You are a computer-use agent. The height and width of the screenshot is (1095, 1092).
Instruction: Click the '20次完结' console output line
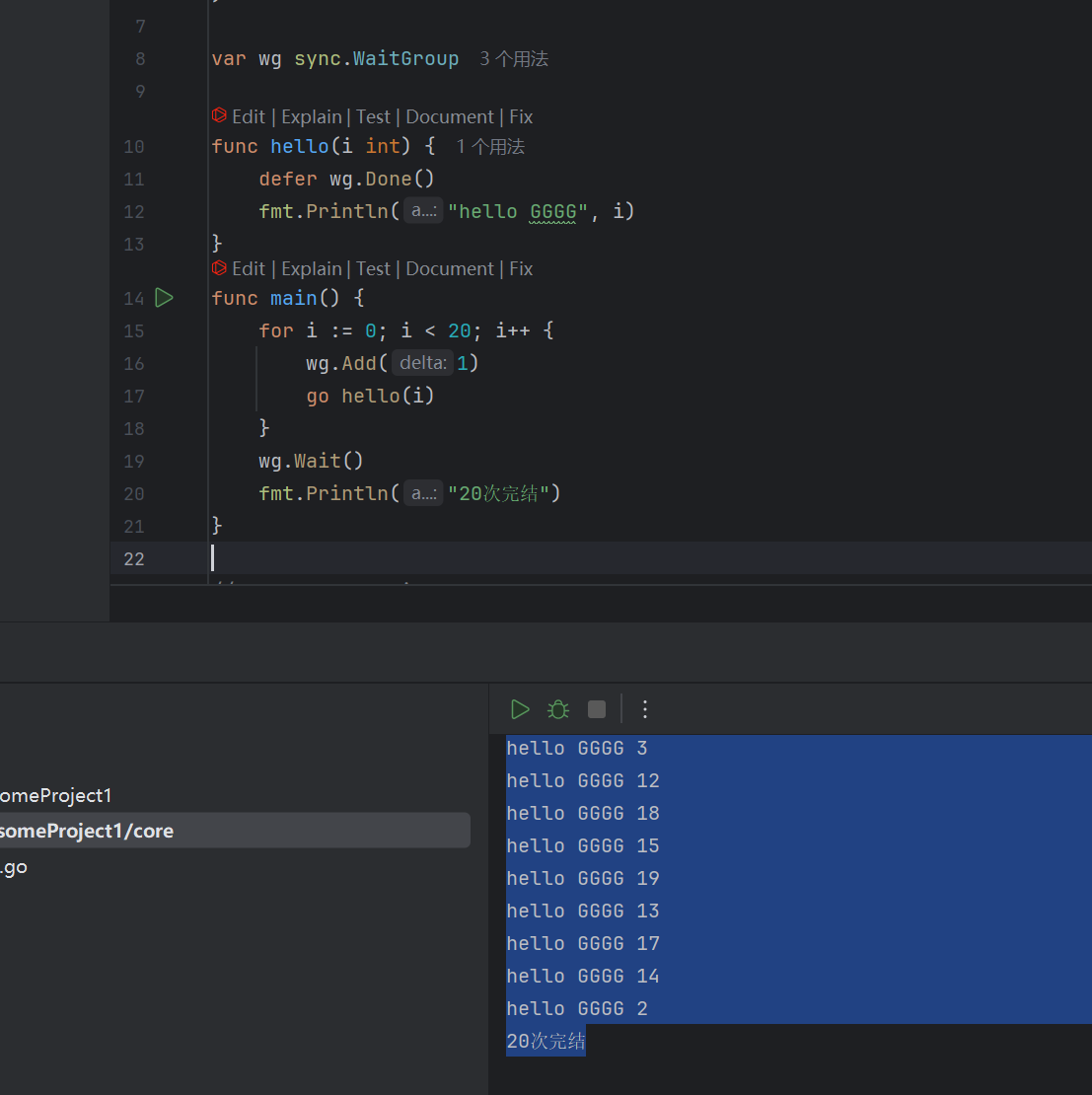[546, 1041]
